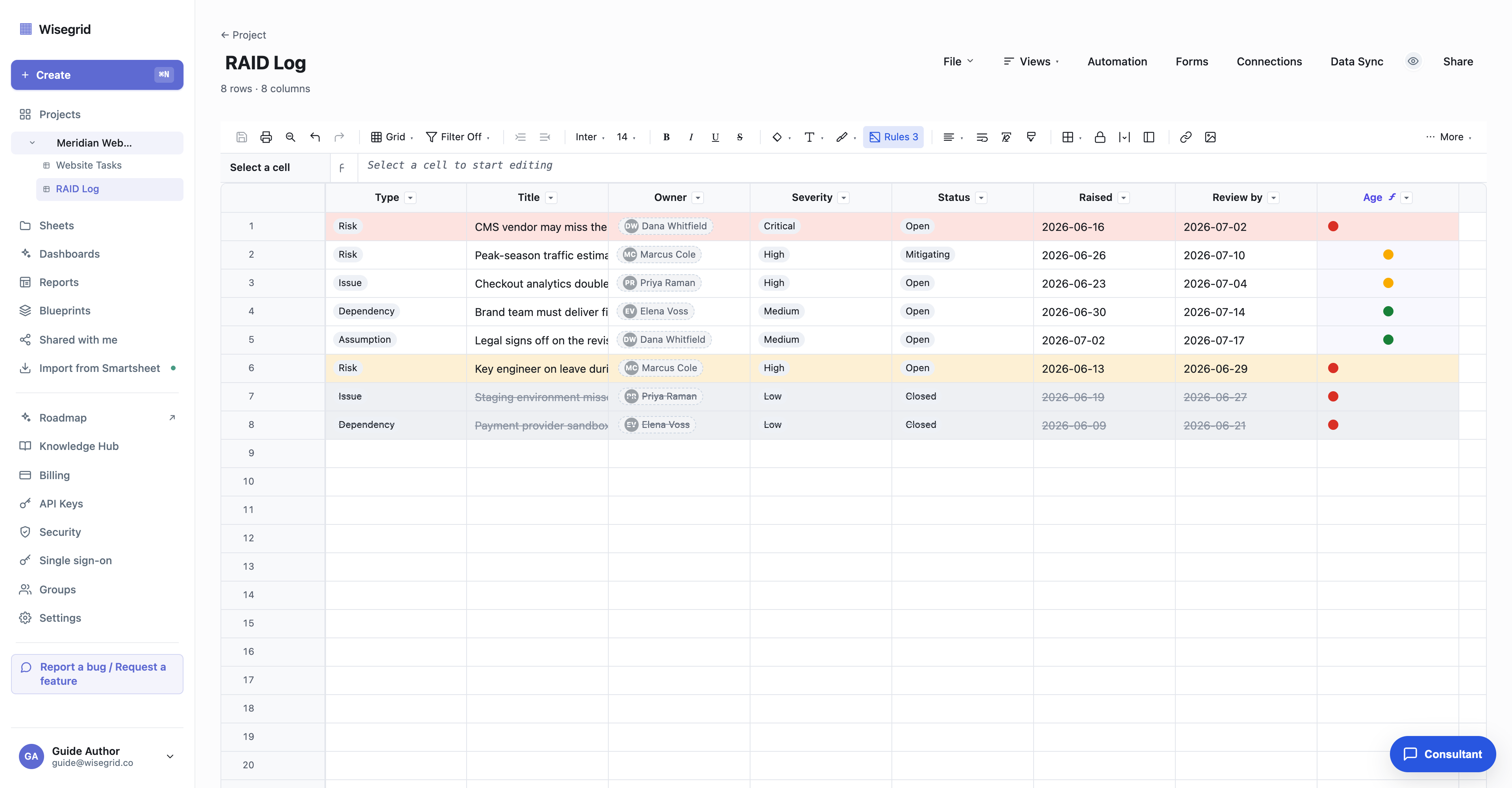Open the fill color picker
The image size is (1512, 788).
coord(781,137)
